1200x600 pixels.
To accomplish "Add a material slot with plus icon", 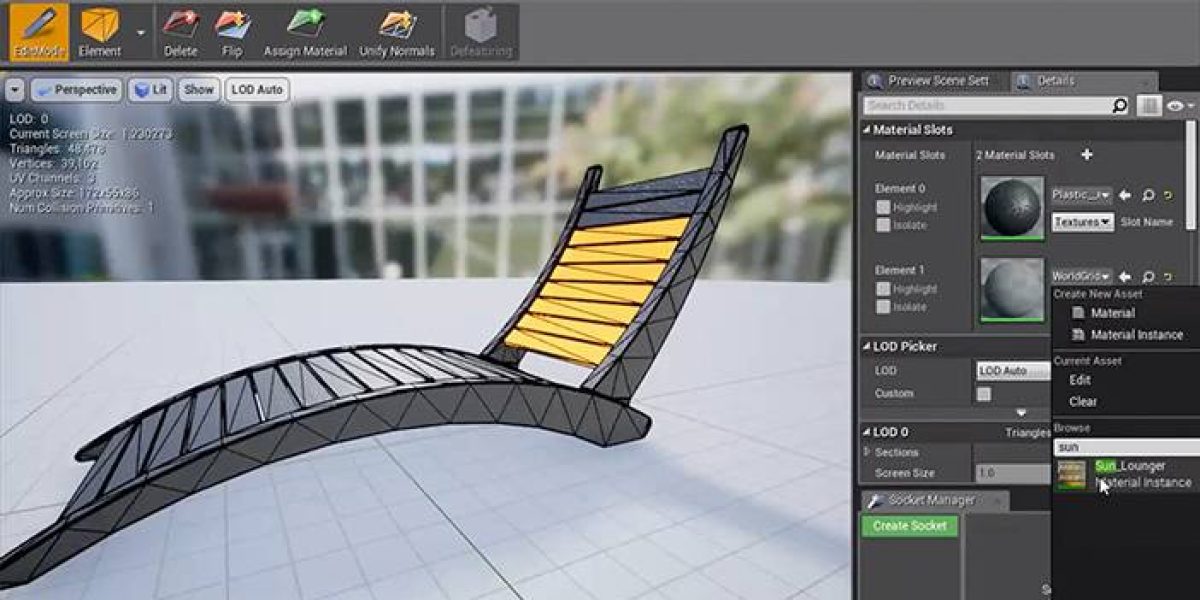I will 1087,155.
